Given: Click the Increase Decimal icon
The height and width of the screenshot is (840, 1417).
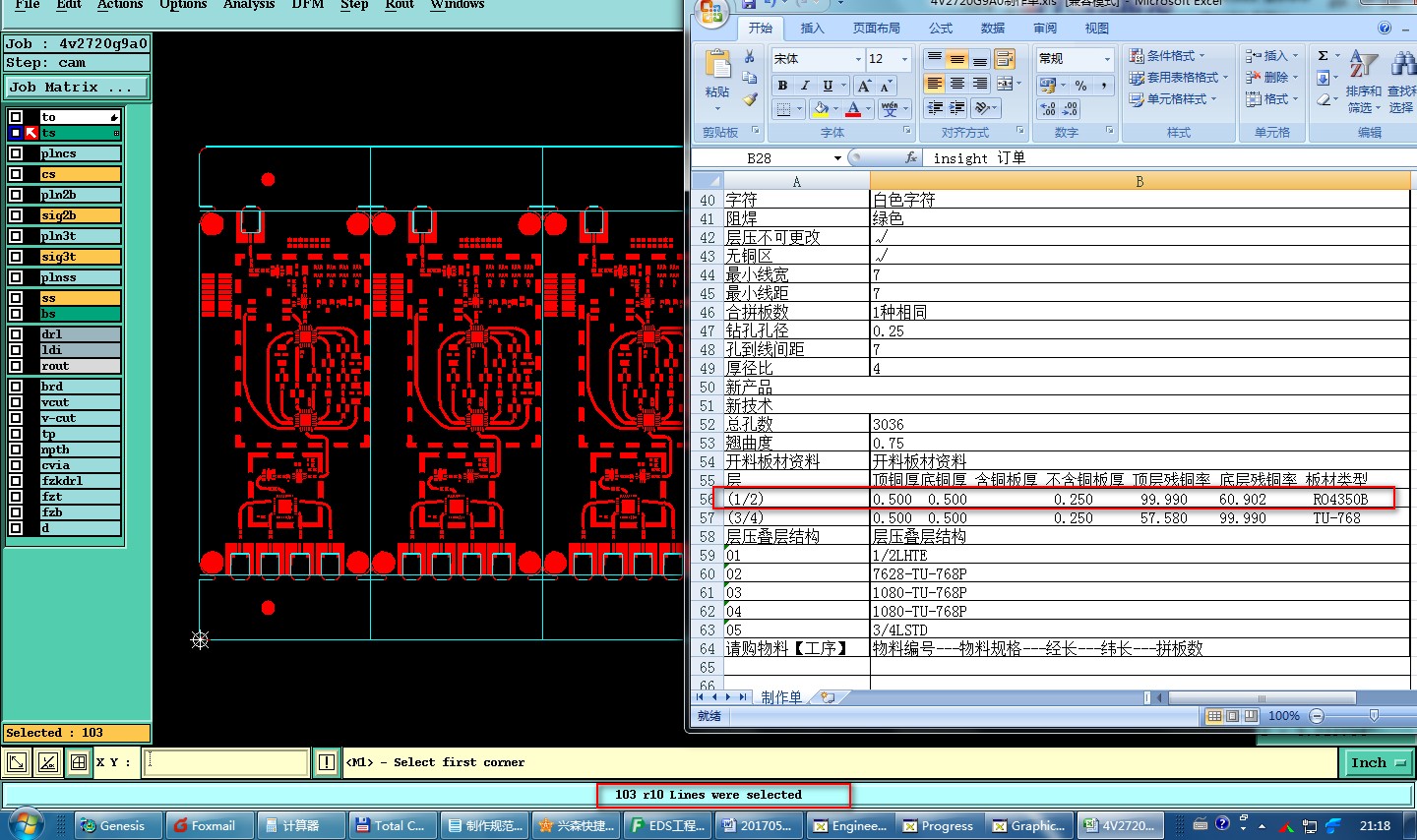Looking at the screenshot, I should coord(1048,109).
